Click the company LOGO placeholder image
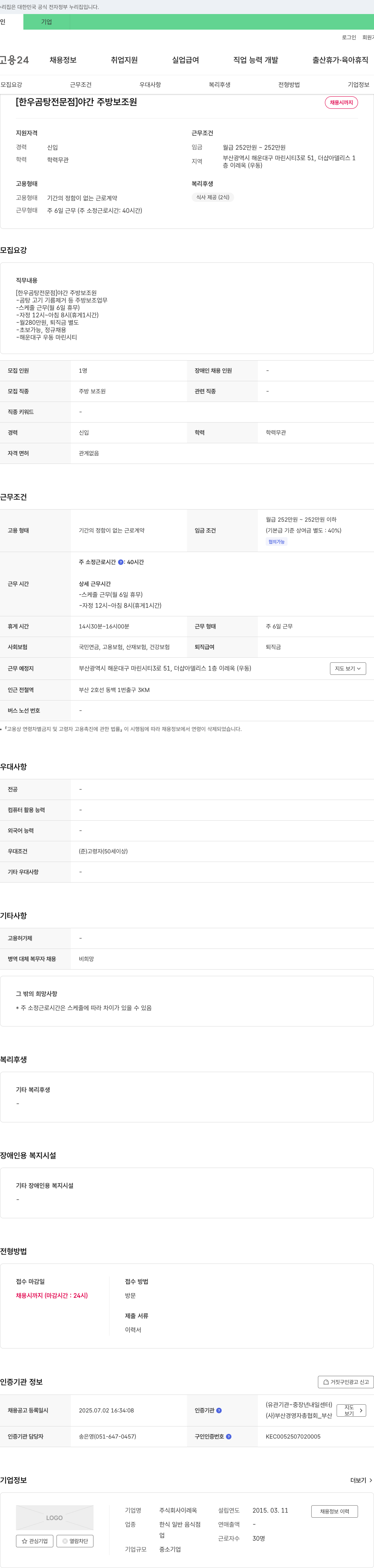The image size is (374, 1568). pyautogui.click(x=55, y=1517)
